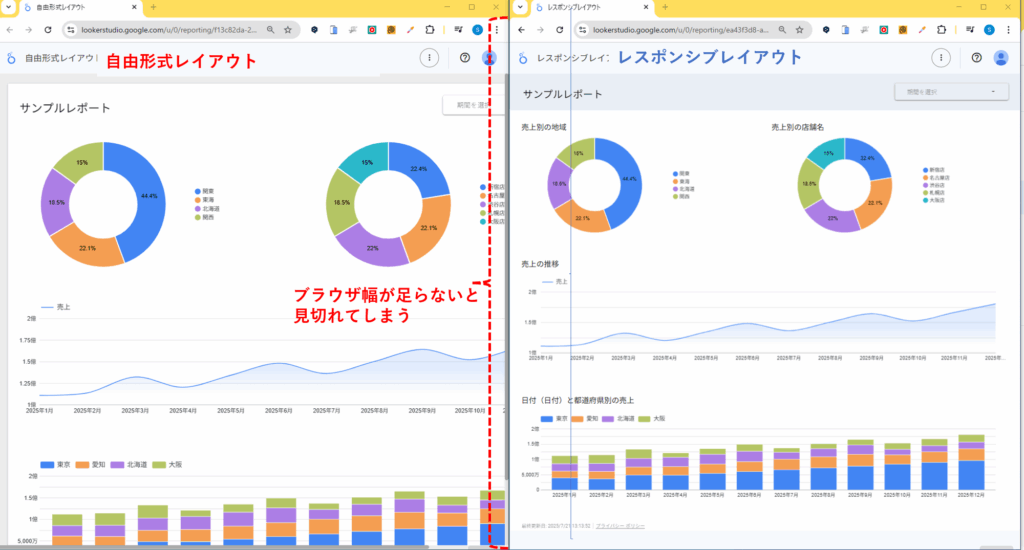
Task: Open a new tab in the left window
Action: click(153, 7)
